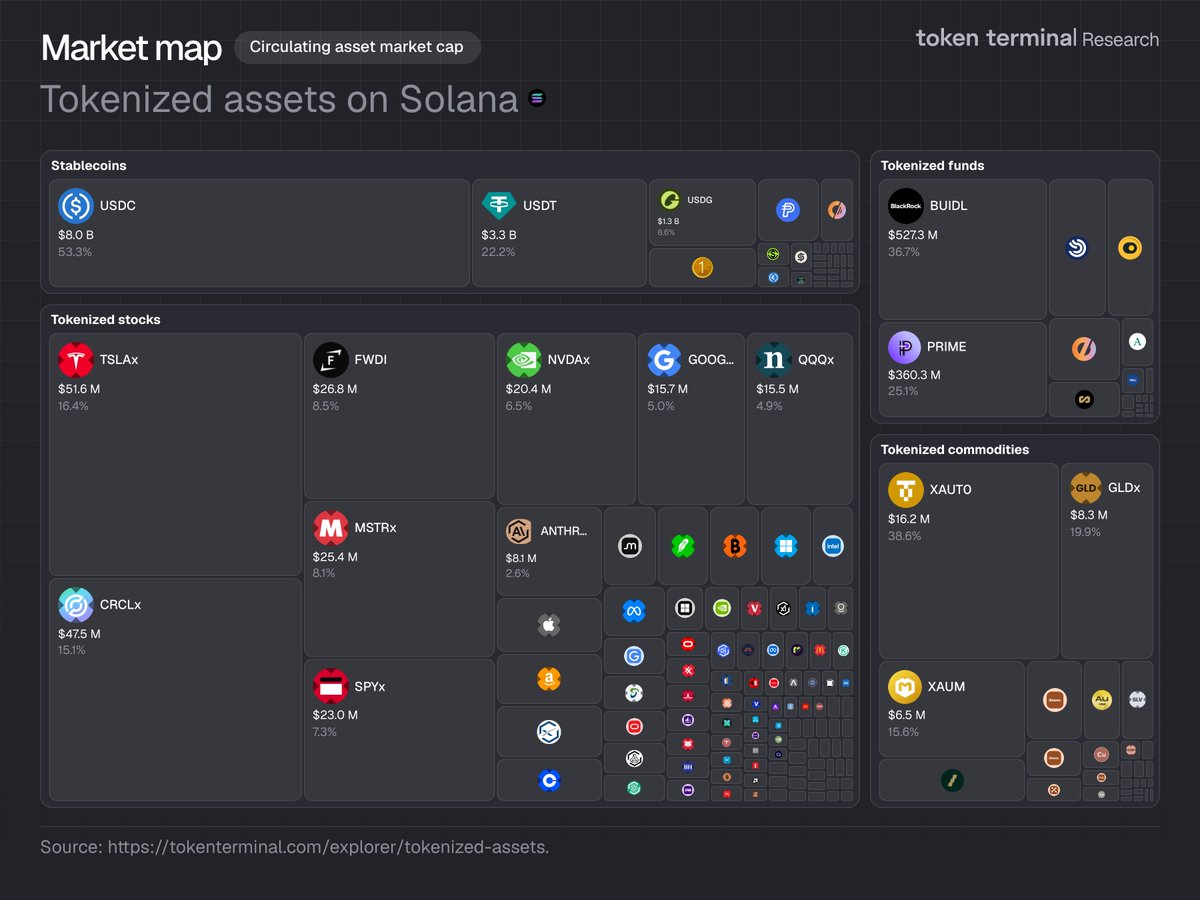Image resolution: width=1200 pixels, height=900 pixels.
Task: Click the PRIME fund icon
Action: point(906,347)
